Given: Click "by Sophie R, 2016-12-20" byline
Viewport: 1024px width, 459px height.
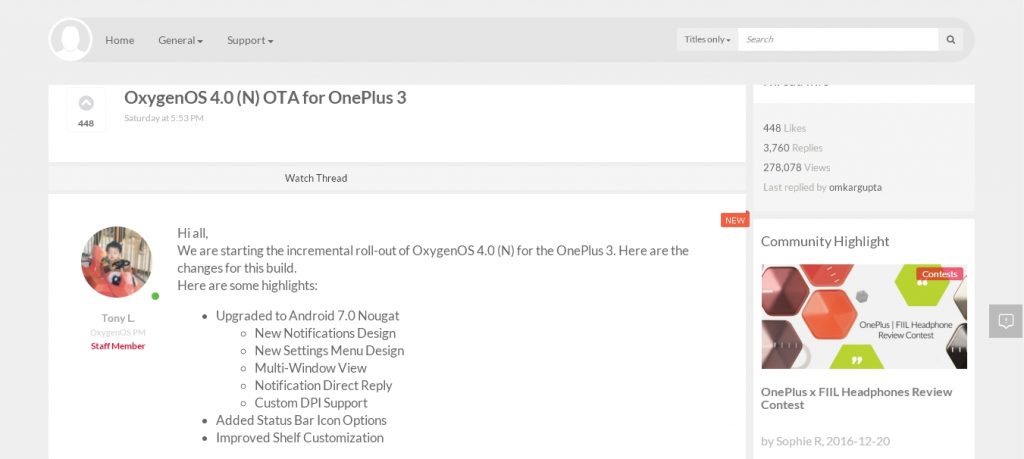Looking at the screenshot, I should tap(825, 441).
